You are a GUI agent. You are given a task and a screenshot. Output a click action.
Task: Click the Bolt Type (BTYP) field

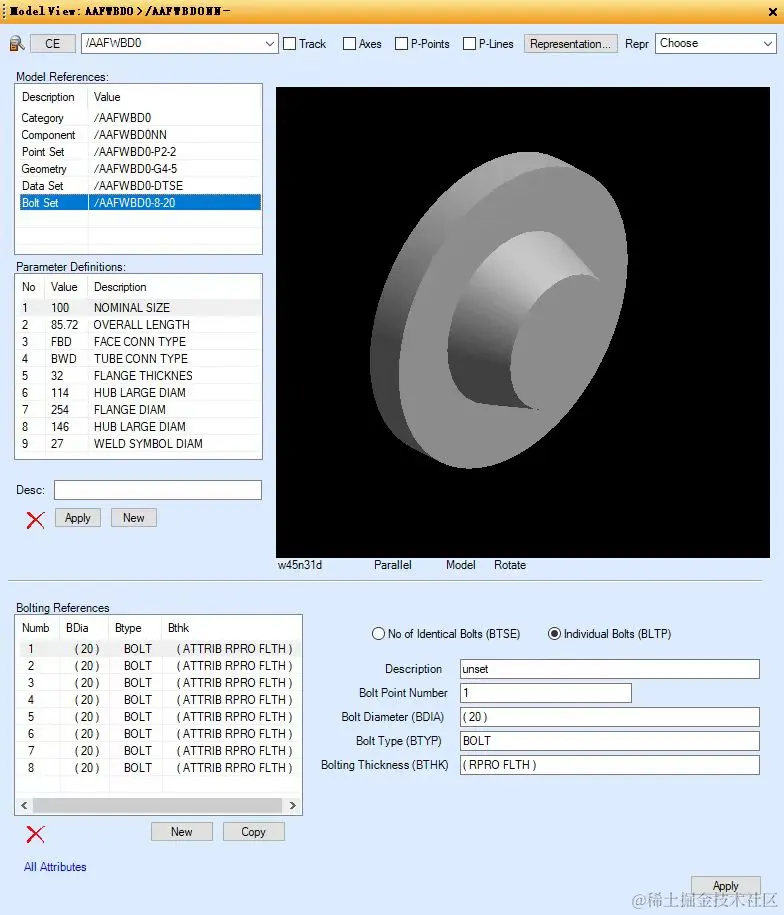pyautogui.click(x=610, y=741)
